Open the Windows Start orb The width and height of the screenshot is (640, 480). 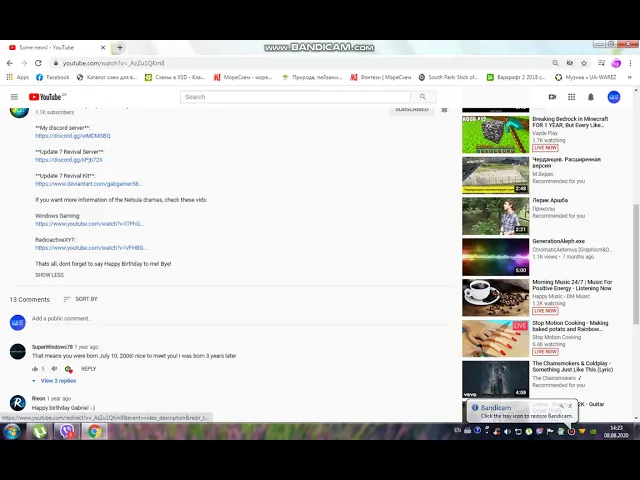click(12, 431)
